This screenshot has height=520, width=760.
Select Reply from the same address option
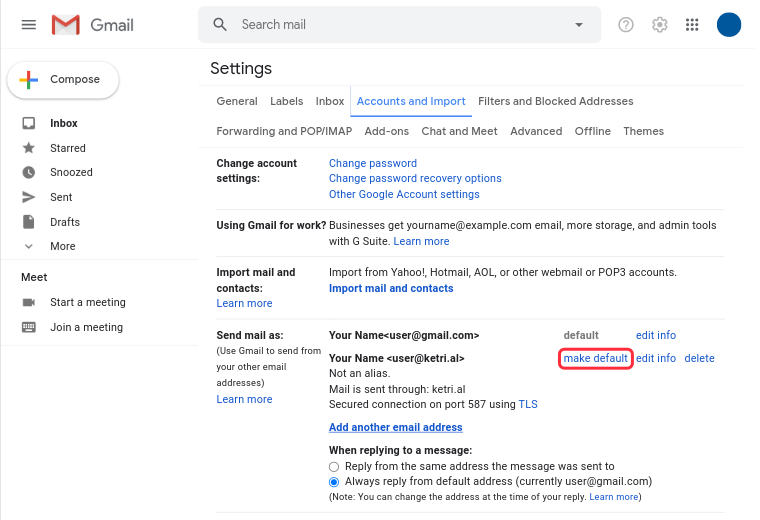click(x=333, y=467)
